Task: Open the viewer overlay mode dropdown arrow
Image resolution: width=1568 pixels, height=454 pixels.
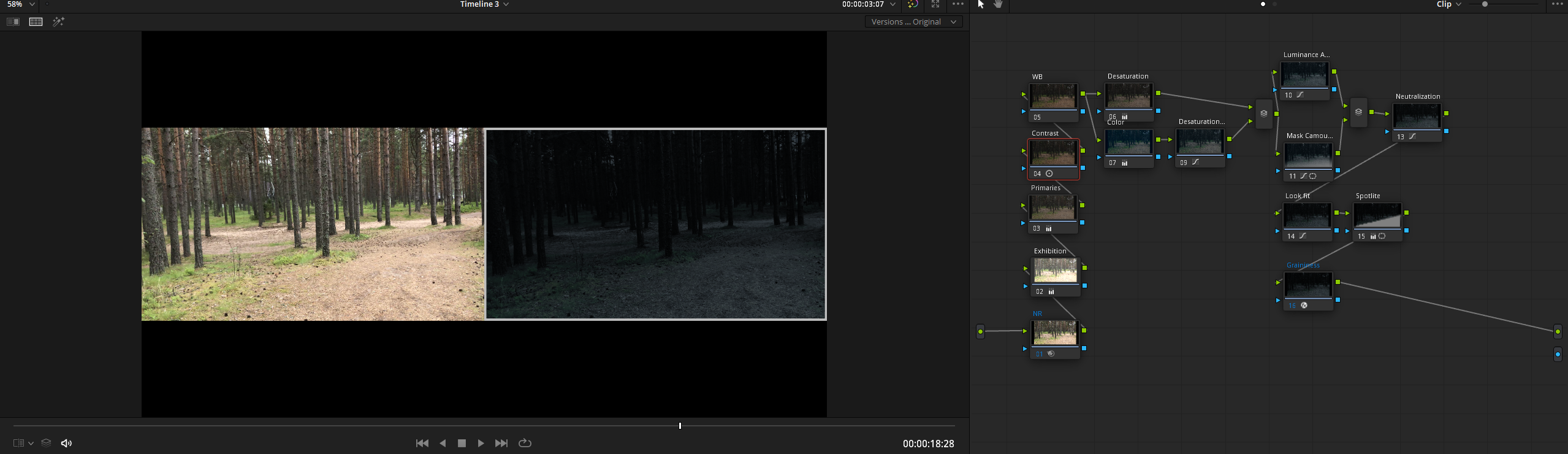Action: click(x=31, y=444)
